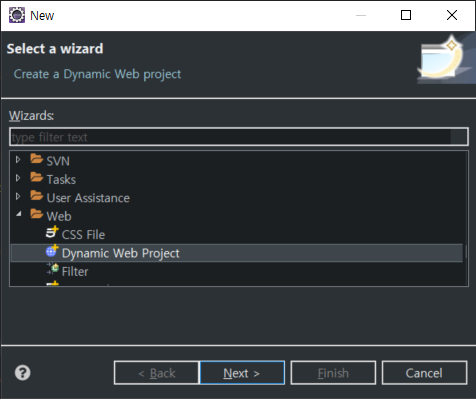
Task: Collapse the Web category
Action: click(x=19, y=214)
